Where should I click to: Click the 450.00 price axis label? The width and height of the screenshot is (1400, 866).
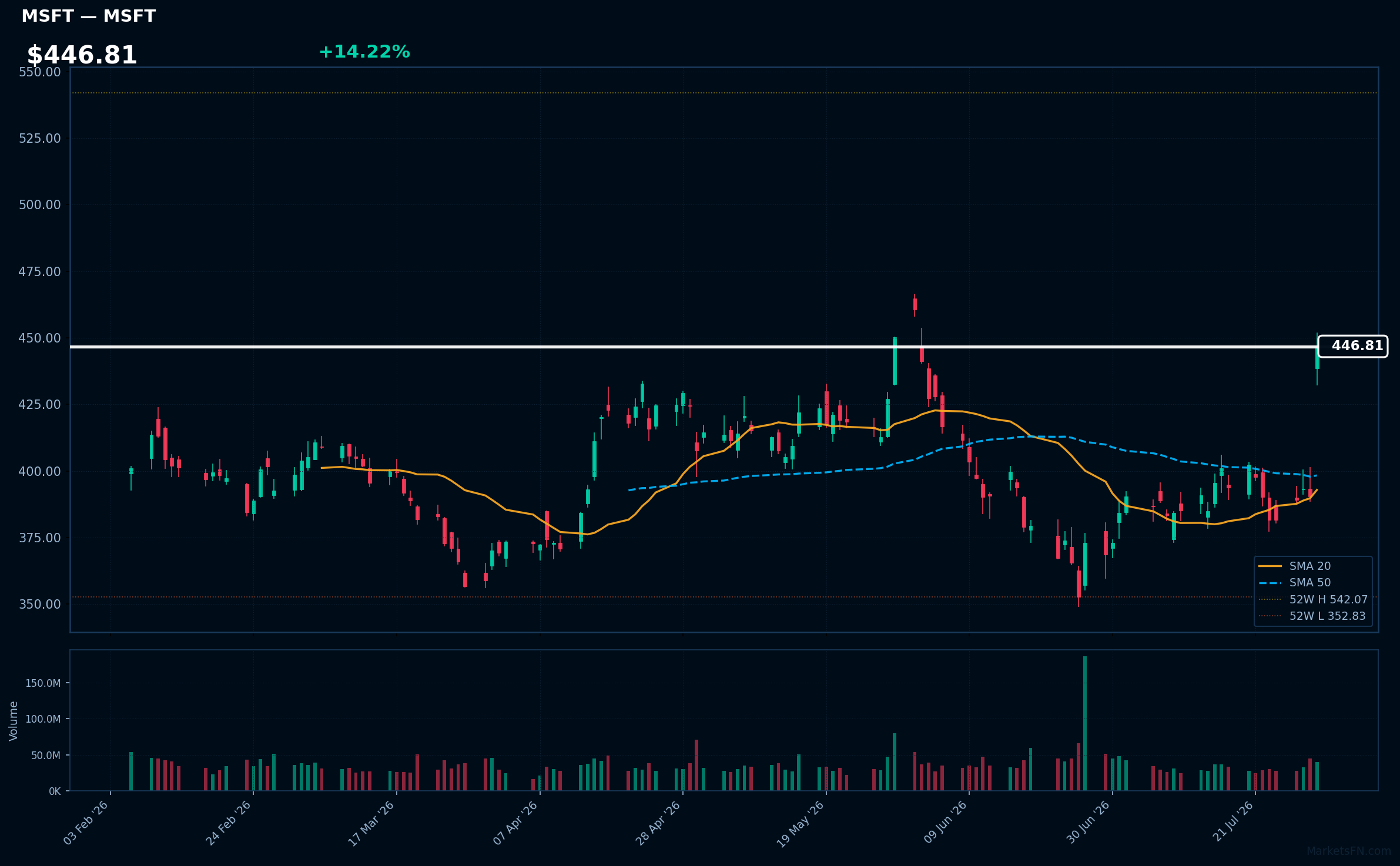[x=40, y=338]
